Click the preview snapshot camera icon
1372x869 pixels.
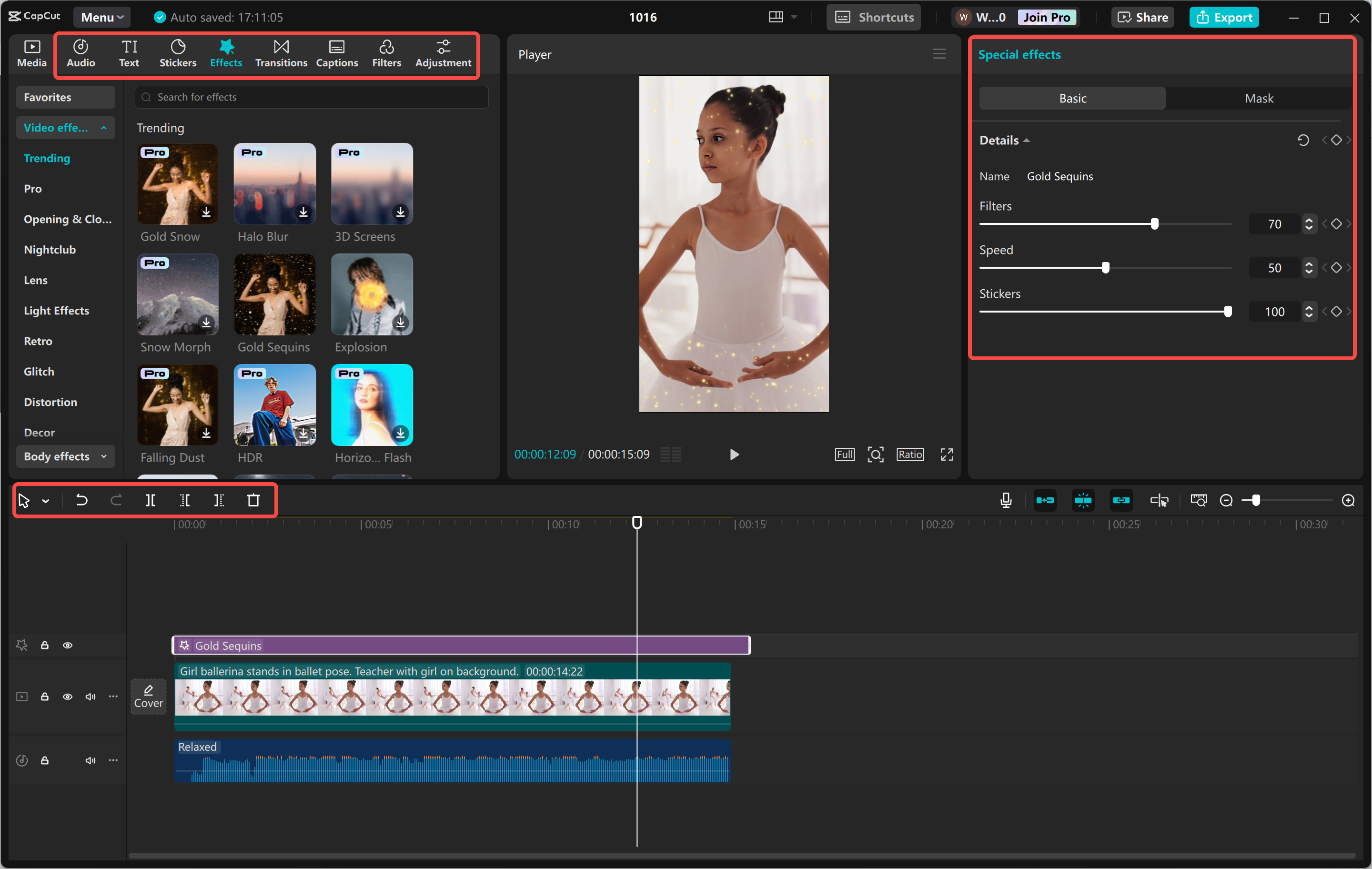coord(876,454)
